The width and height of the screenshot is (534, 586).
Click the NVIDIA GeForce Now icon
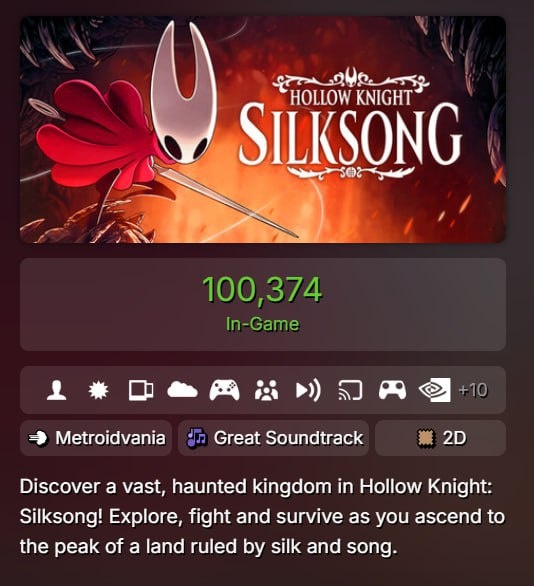pos(435,390)
